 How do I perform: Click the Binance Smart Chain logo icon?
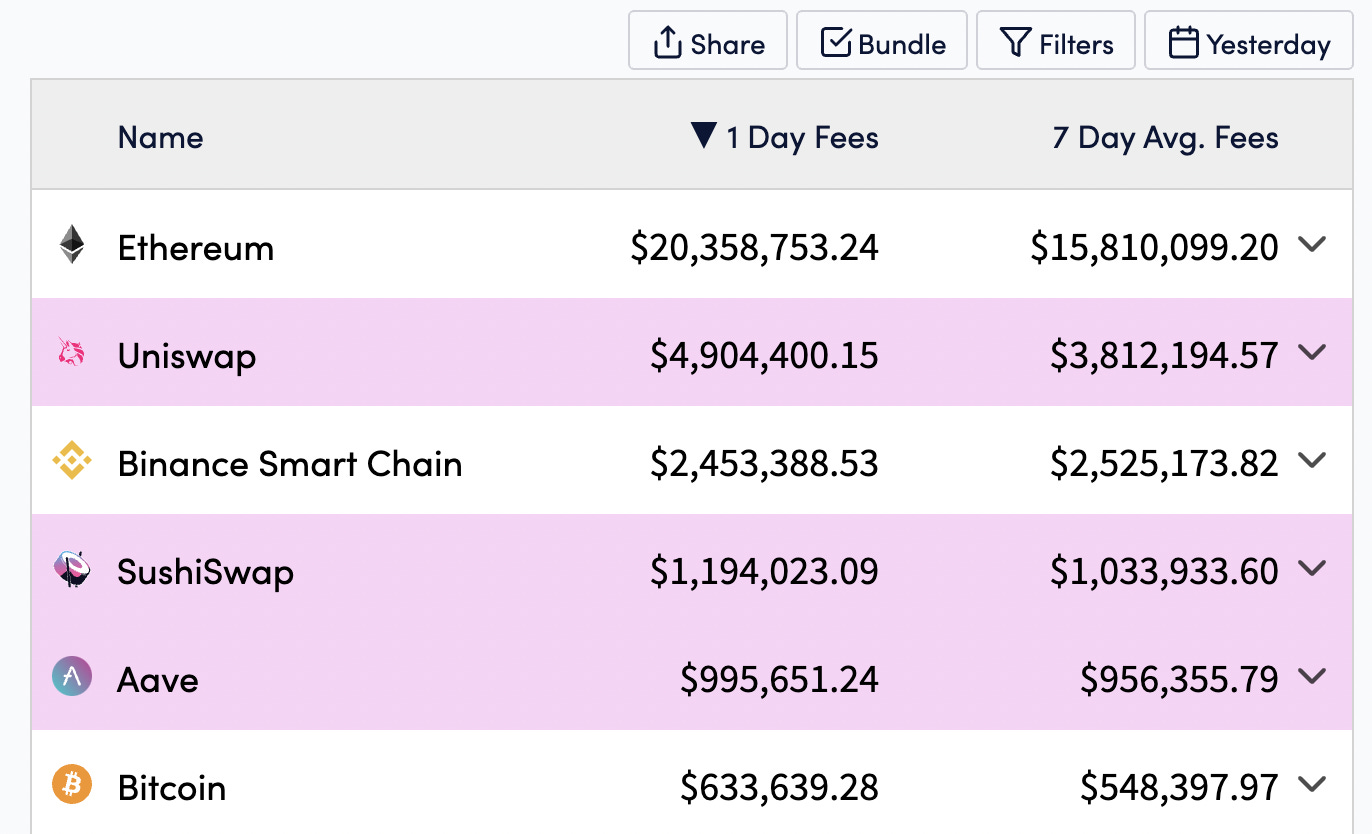click(x=71, y=460)
